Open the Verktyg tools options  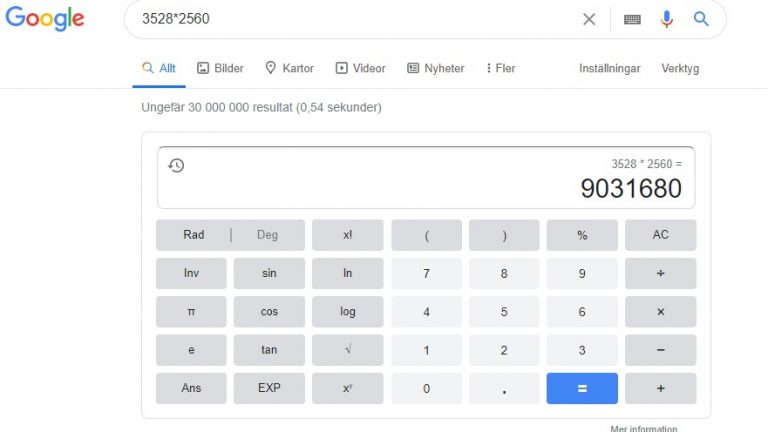coord(680,68)
